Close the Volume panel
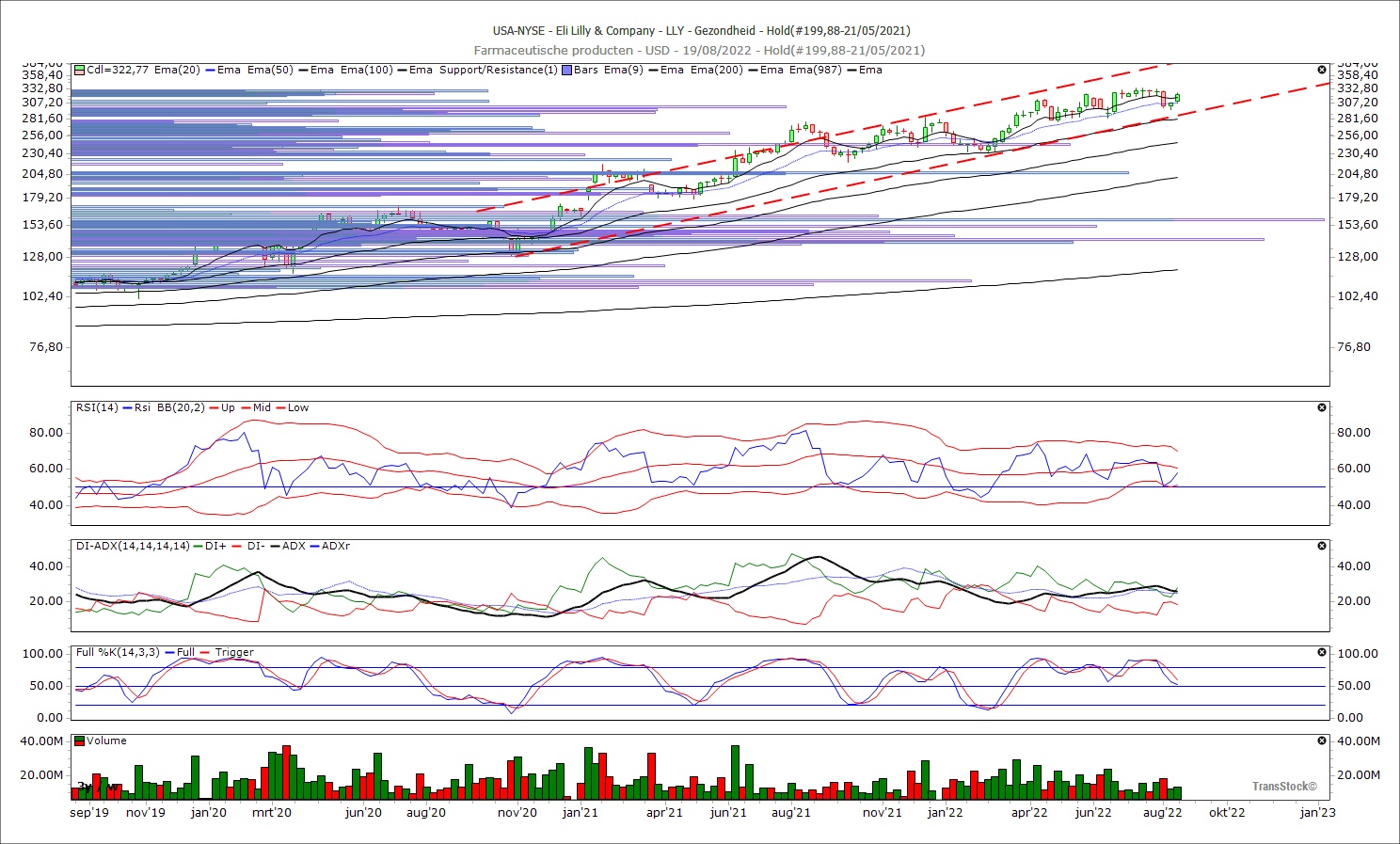 [x=1322, y=740]
